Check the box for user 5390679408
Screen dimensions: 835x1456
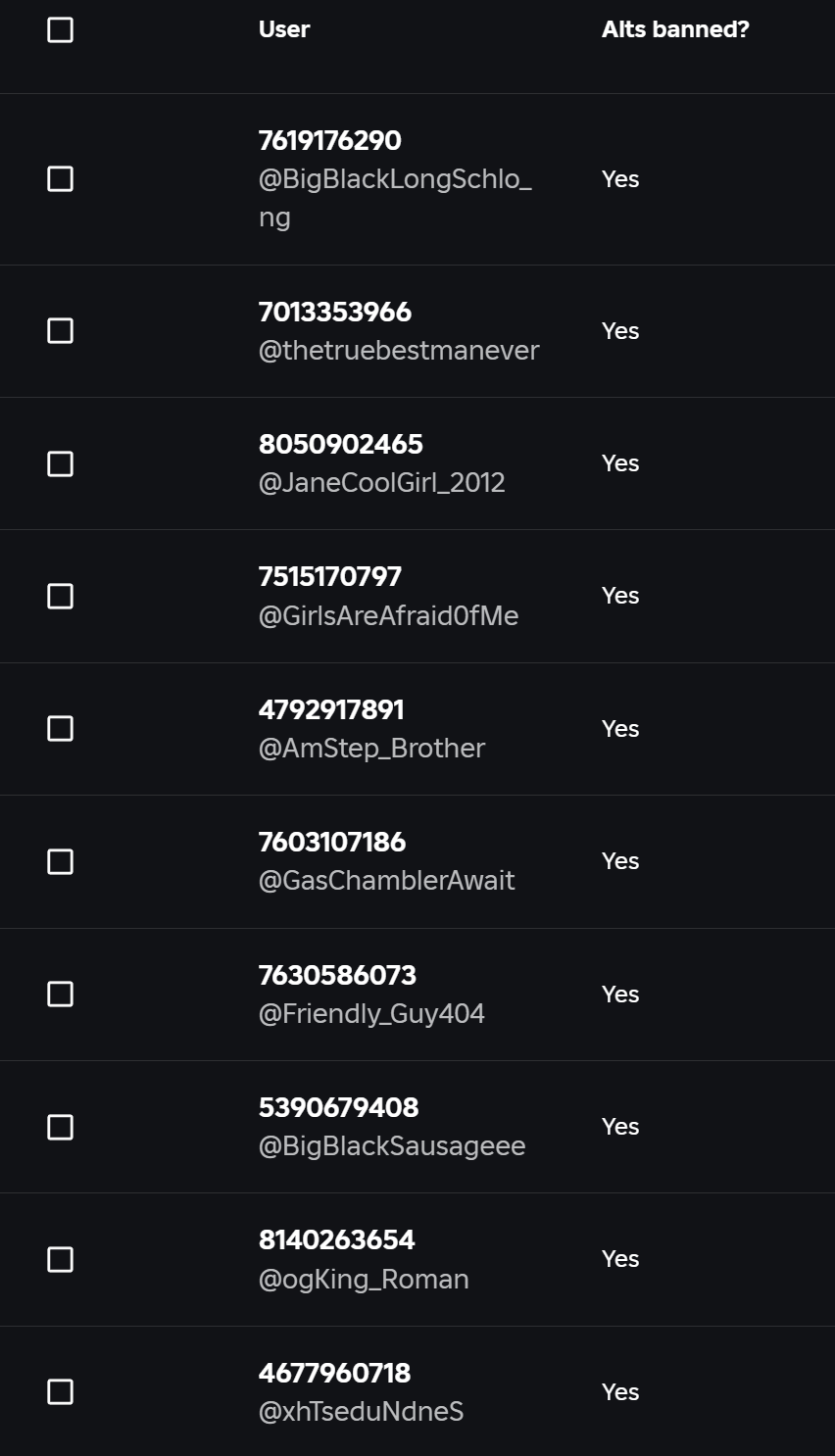61,1127
